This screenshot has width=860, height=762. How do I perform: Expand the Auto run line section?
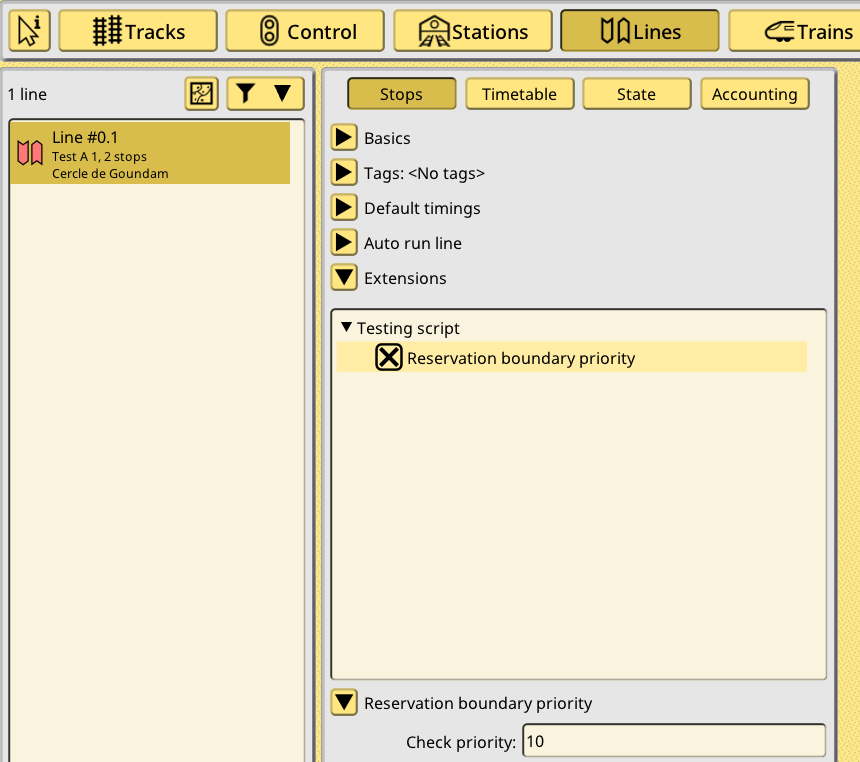pos(344,243)
